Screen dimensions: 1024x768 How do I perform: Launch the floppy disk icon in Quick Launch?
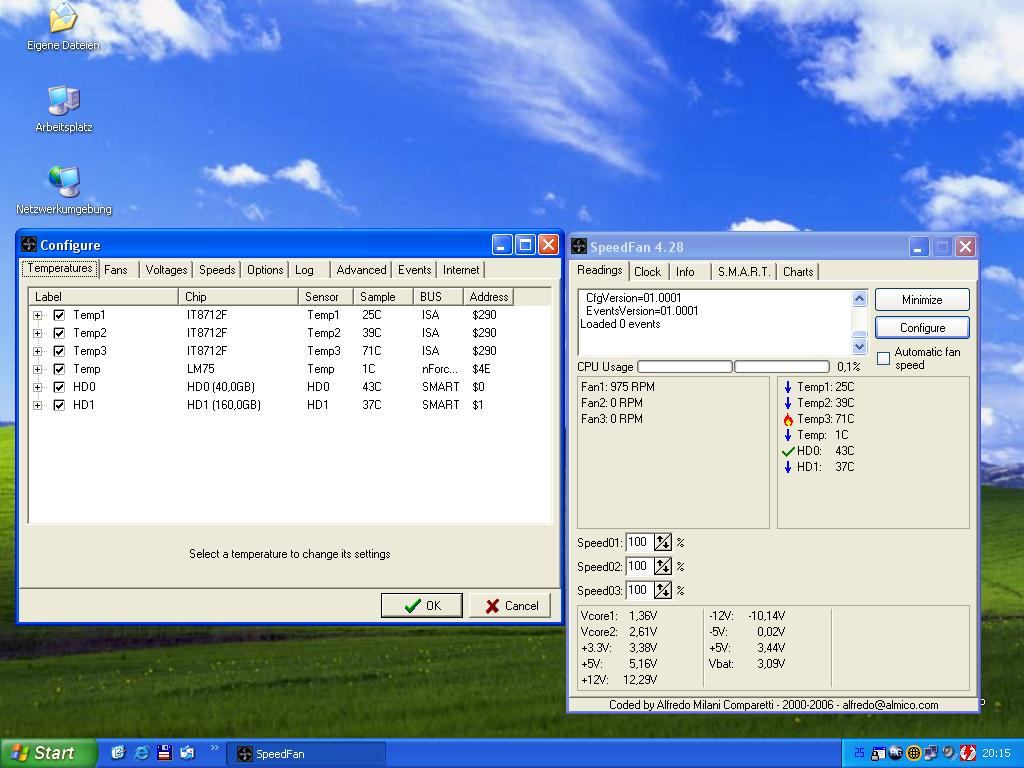point(164,753)
